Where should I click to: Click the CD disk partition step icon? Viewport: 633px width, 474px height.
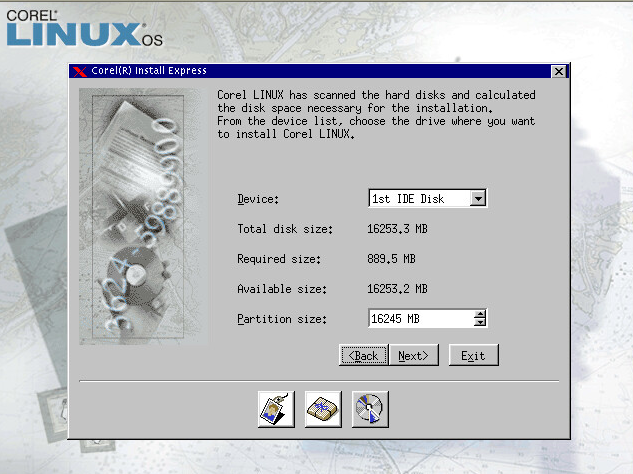pyautogui.click(x=370, y=409)
